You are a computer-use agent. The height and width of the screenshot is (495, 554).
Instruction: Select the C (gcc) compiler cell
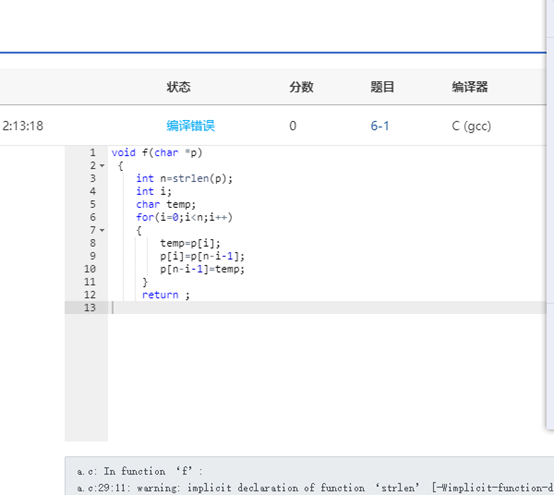pyautogui.click(x=471, y=126)
